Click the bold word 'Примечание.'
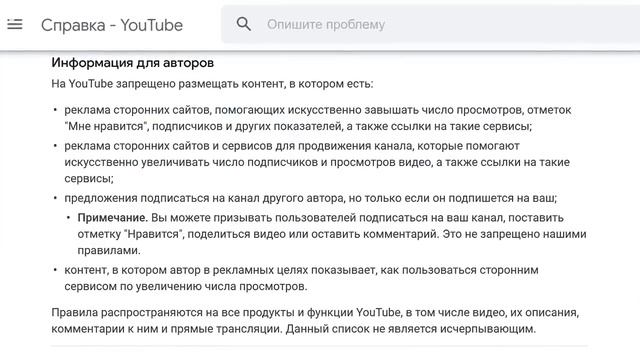This screenshot has height=360, width=640. point(113,218)
